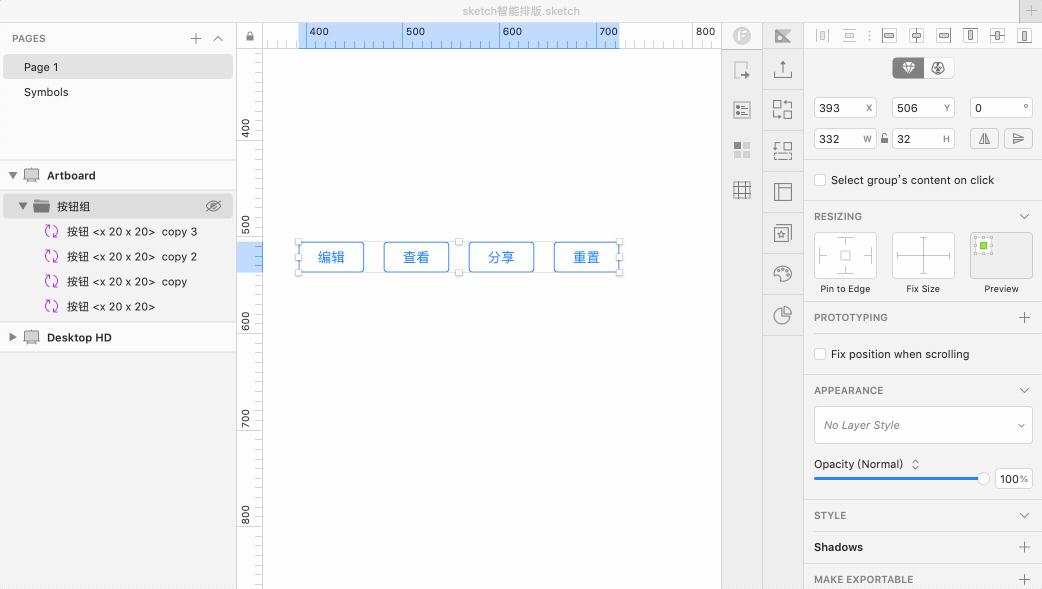The width and height of the screenshot is (1042, 589).
Task: Click the opacity 100% field
Action: point(1013,479)
